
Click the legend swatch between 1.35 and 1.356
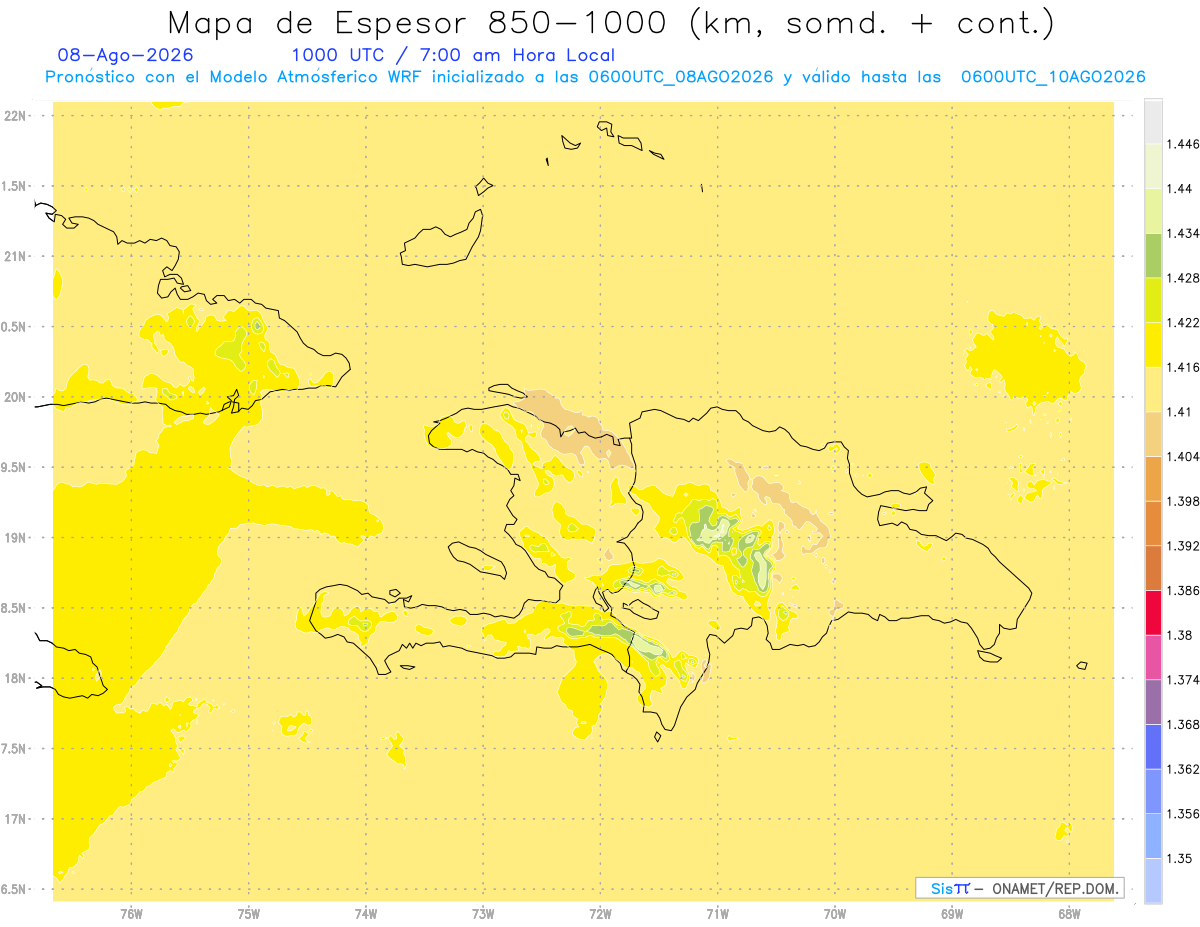1153,836
